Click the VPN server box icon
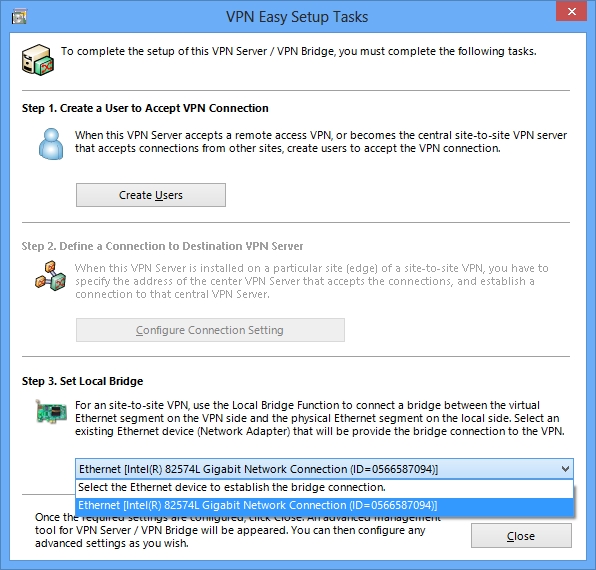This screenshot has height=570, width=596. (x=38, y=60)
